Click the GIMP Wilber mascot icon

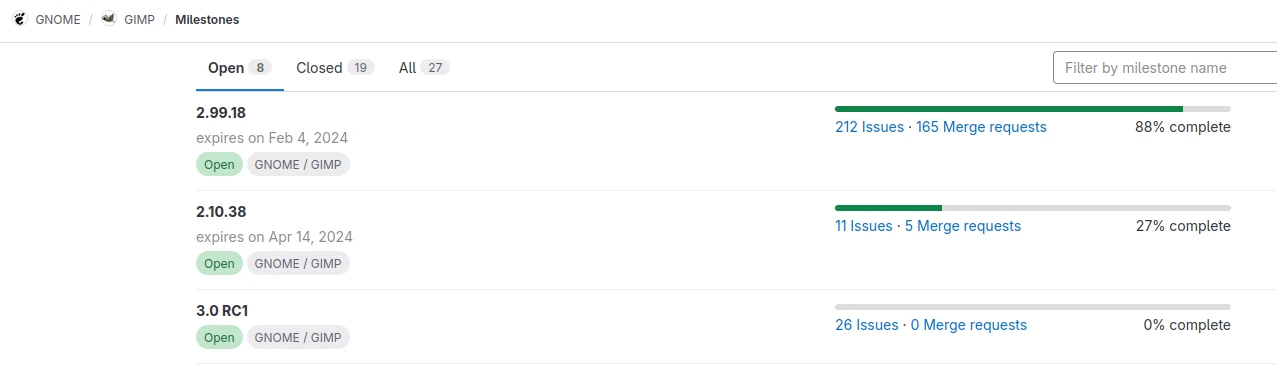pyautogui.click(x=109, y=19)
